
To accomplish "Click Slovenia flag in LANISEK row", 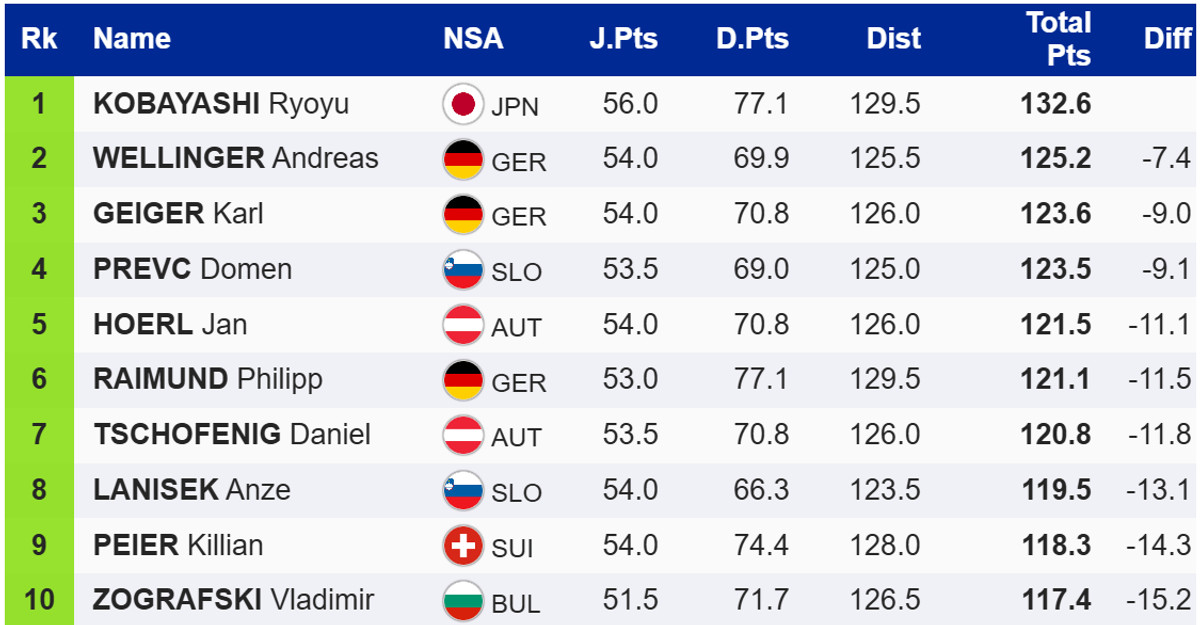I will click(x=463, y=490).
